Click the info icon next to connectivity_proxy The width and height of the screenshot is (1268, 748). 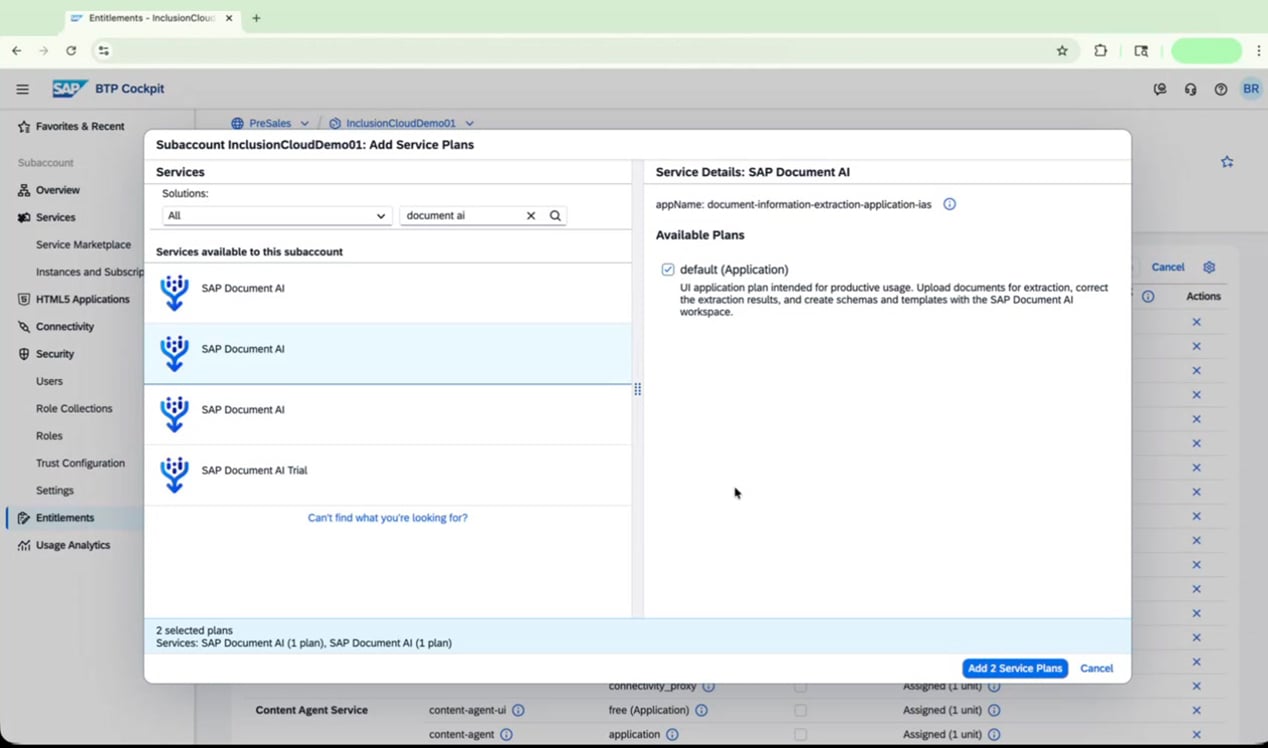pyautogui.click(x=708, y=687)
